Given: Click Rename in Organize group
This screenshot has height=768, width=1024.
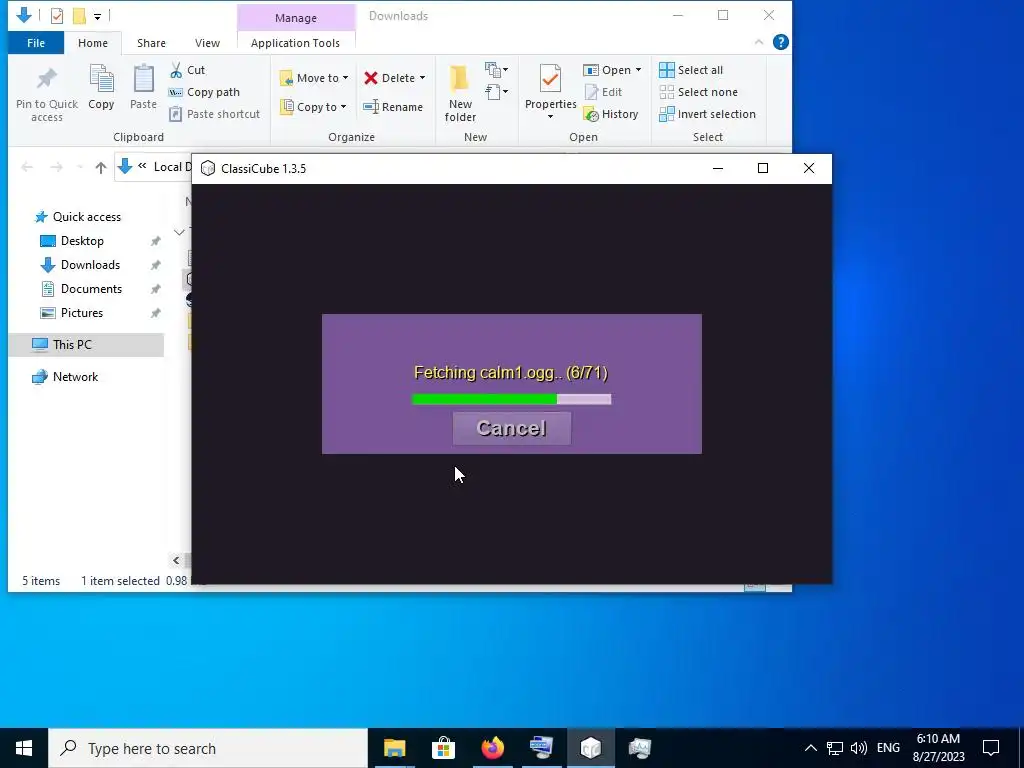Looking at the screenshot, I should pyautogui.click(x=393, y=107).
